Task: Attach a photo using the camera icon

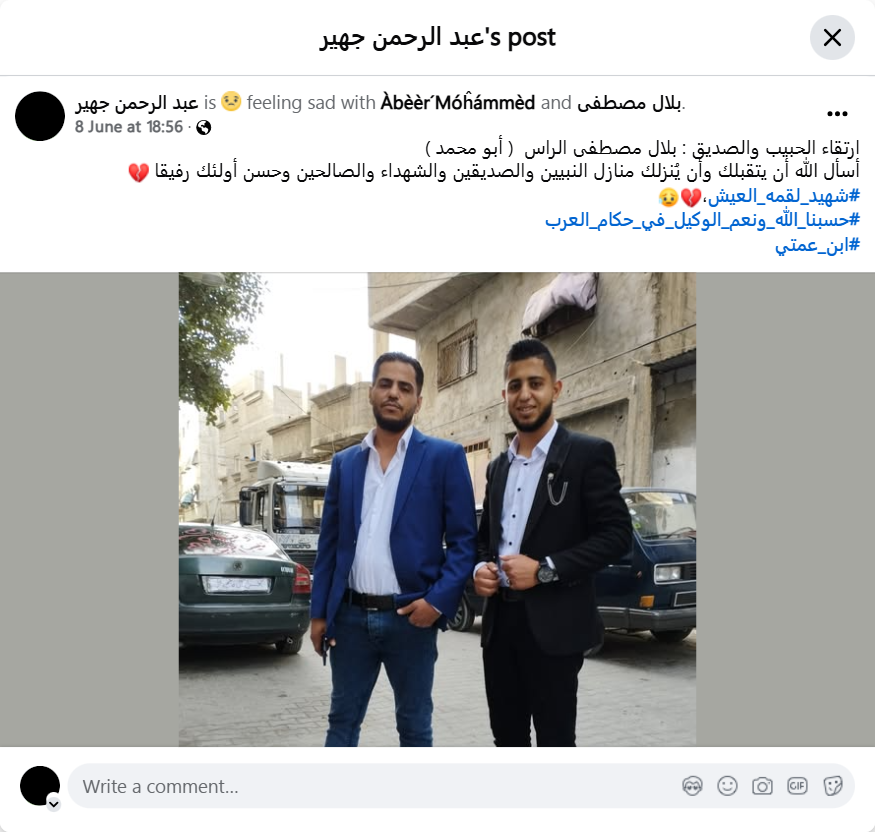Action: (x=762, y=786)
